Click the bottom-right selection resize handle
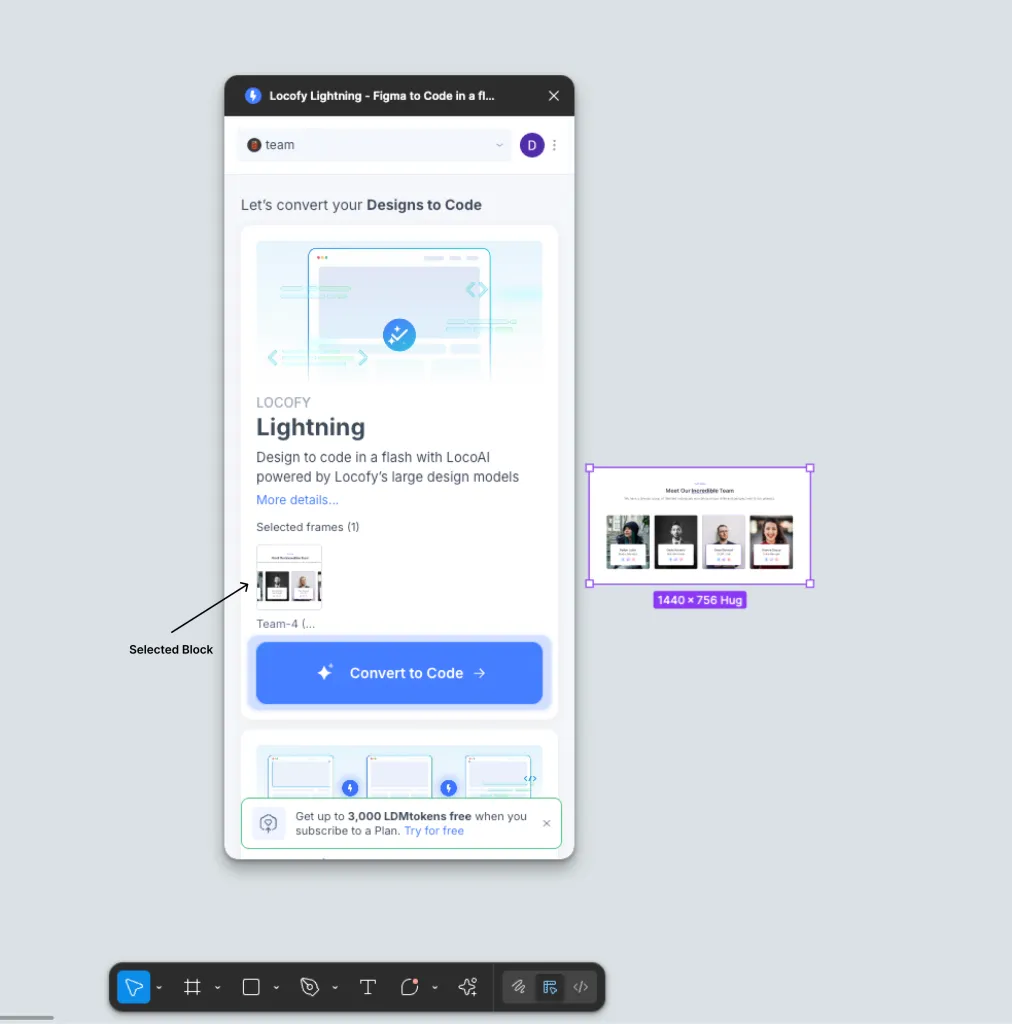Screen dimensions: 1012x1024 coord(810,584)
